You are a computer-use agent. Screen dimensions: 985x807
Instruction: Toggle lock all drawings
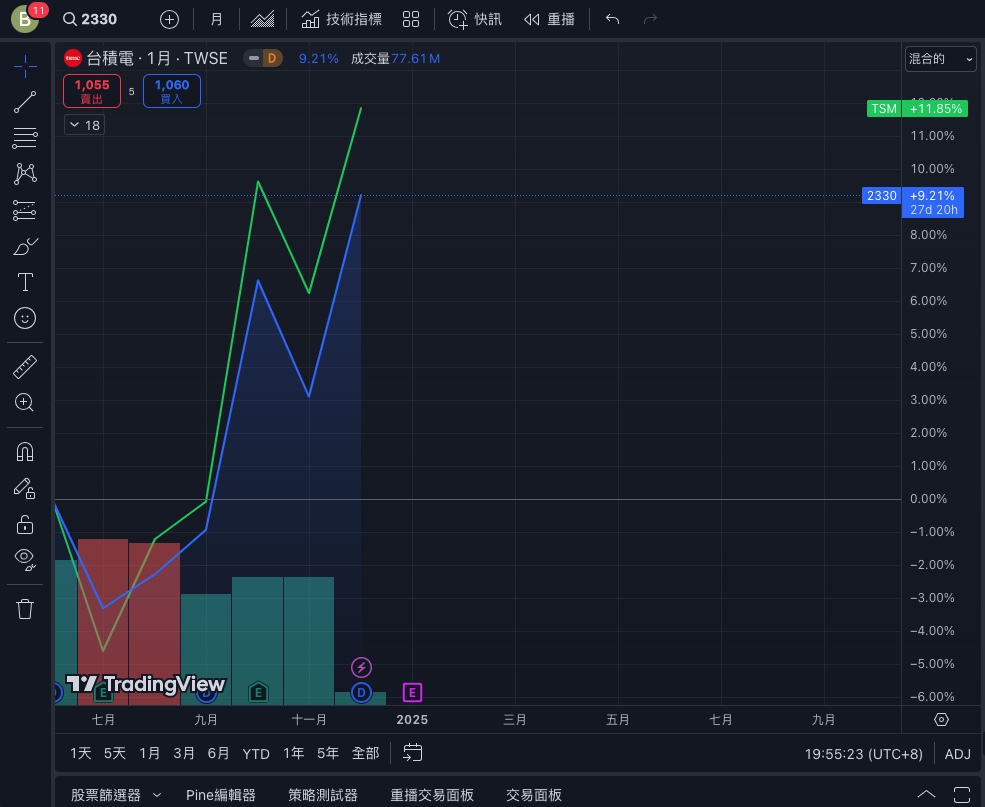(25, 524)
